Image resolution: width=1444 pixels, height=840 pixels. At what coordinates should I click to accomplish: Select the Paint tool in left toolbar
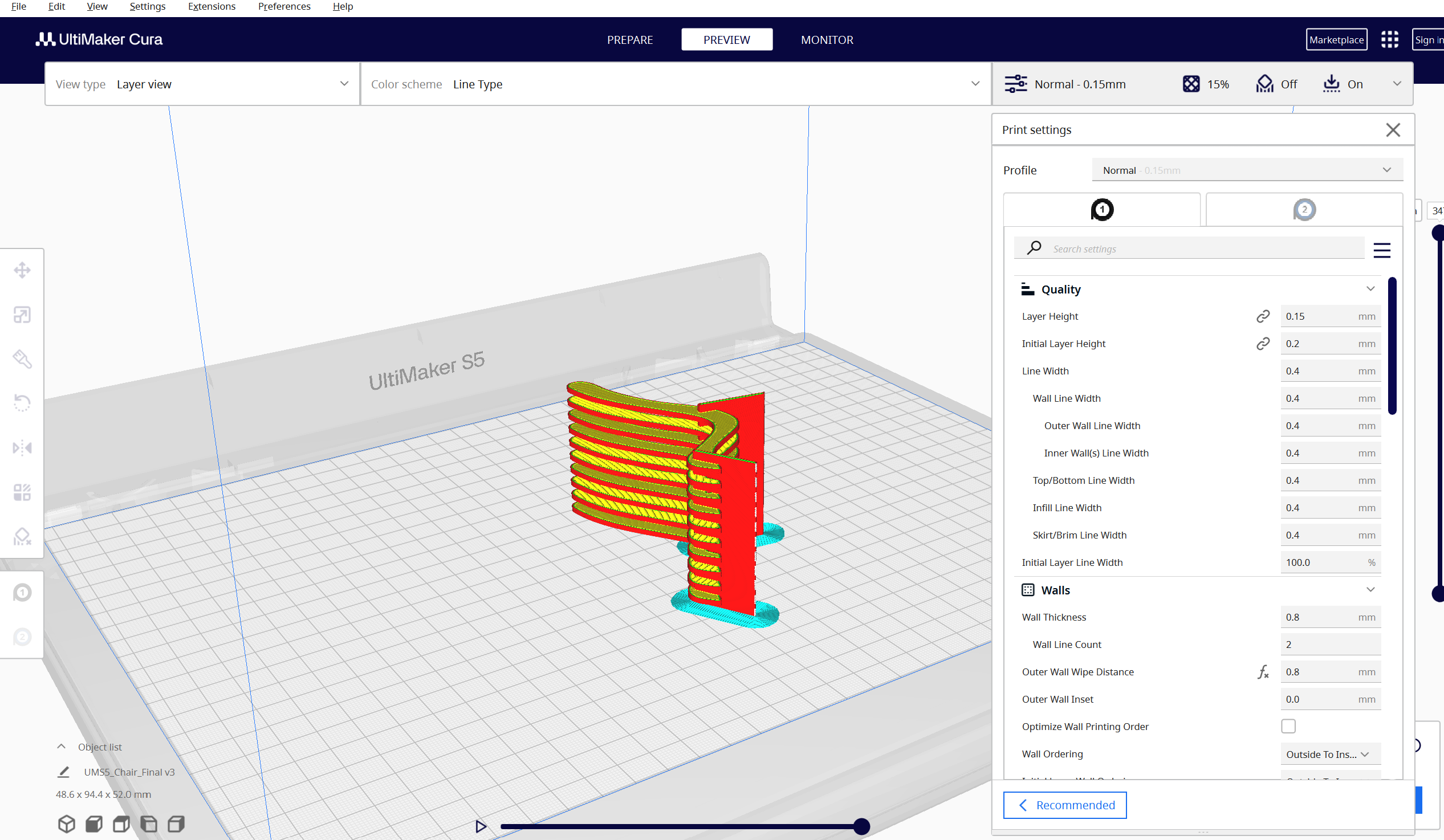22,358
